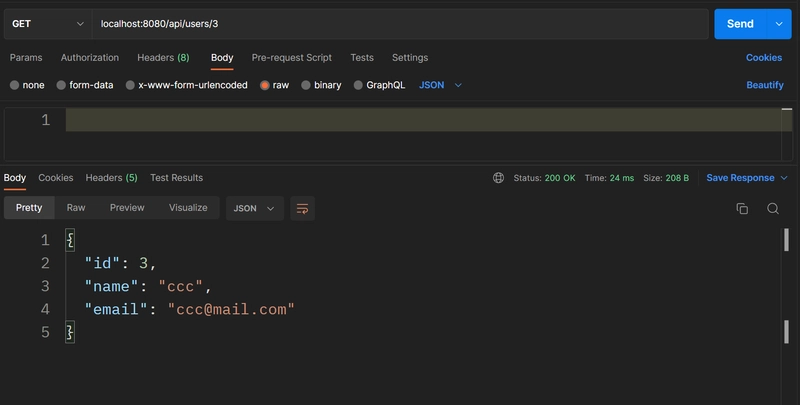The image size is (800, 405).
Task: Open the response Cookies tab
Action: [56, 178]
